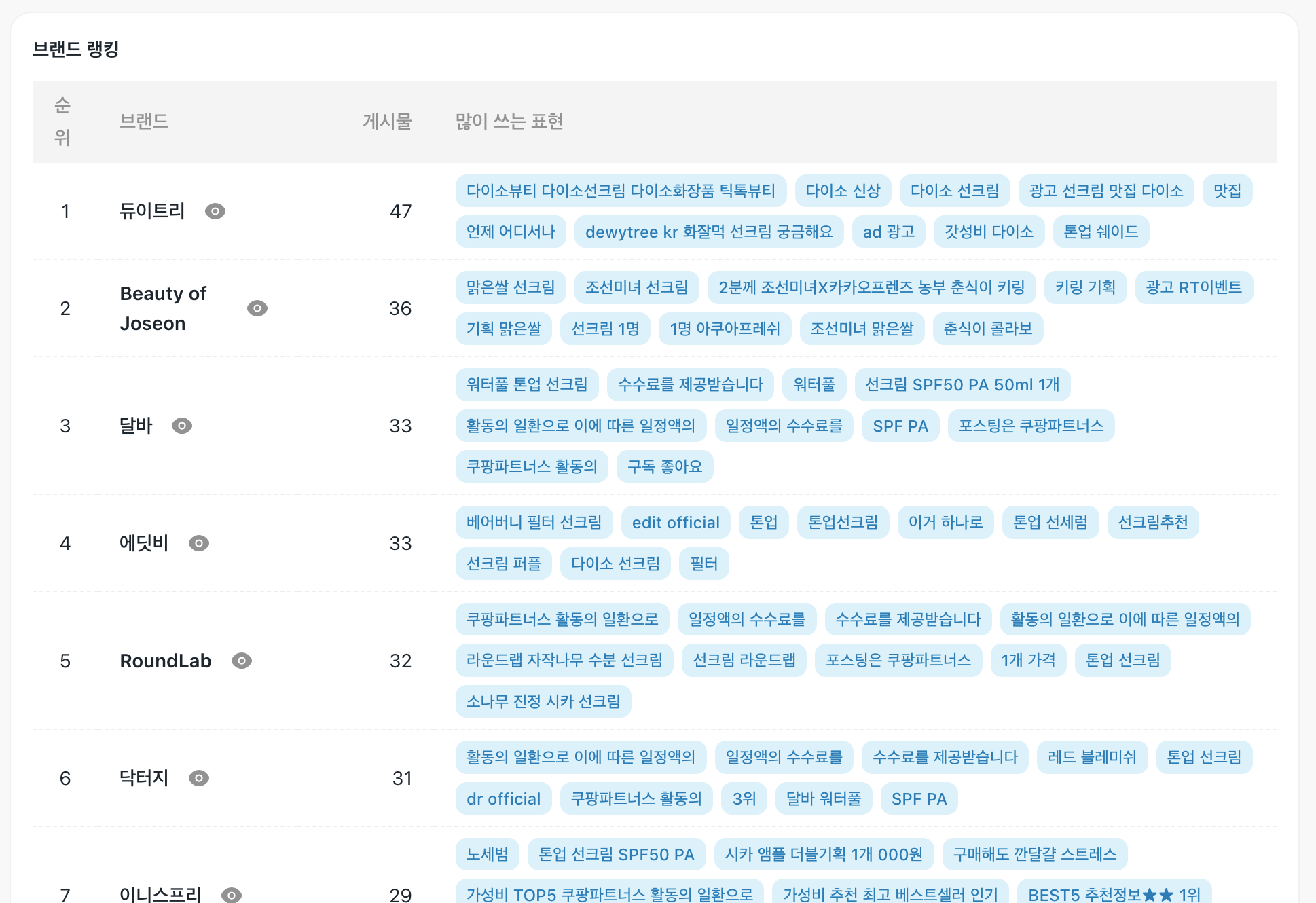Click the 춘식이 콜라보 tag

pos(987,329)
